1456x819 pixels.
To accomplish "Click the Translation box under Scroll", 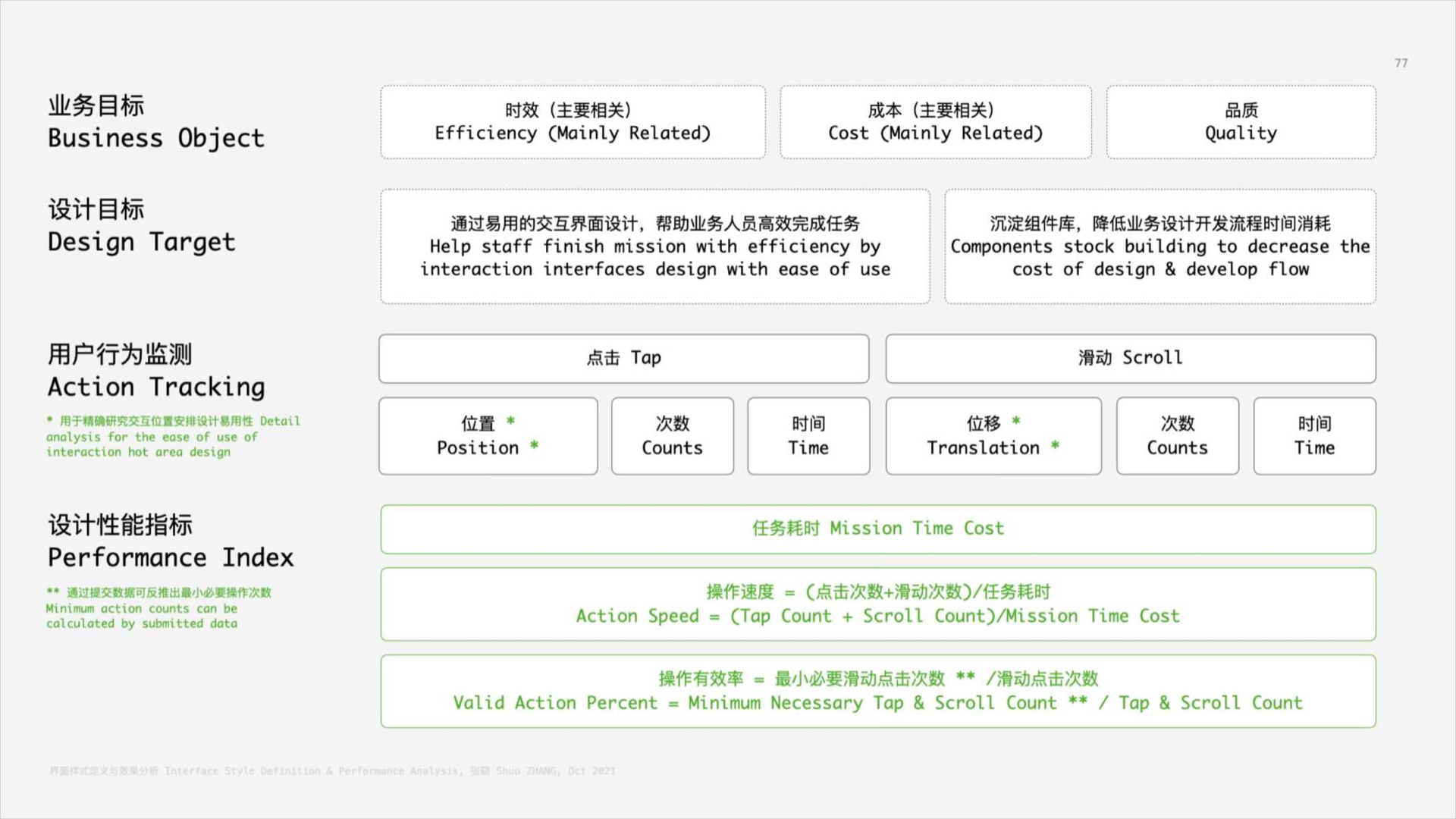I will (993, 436).
